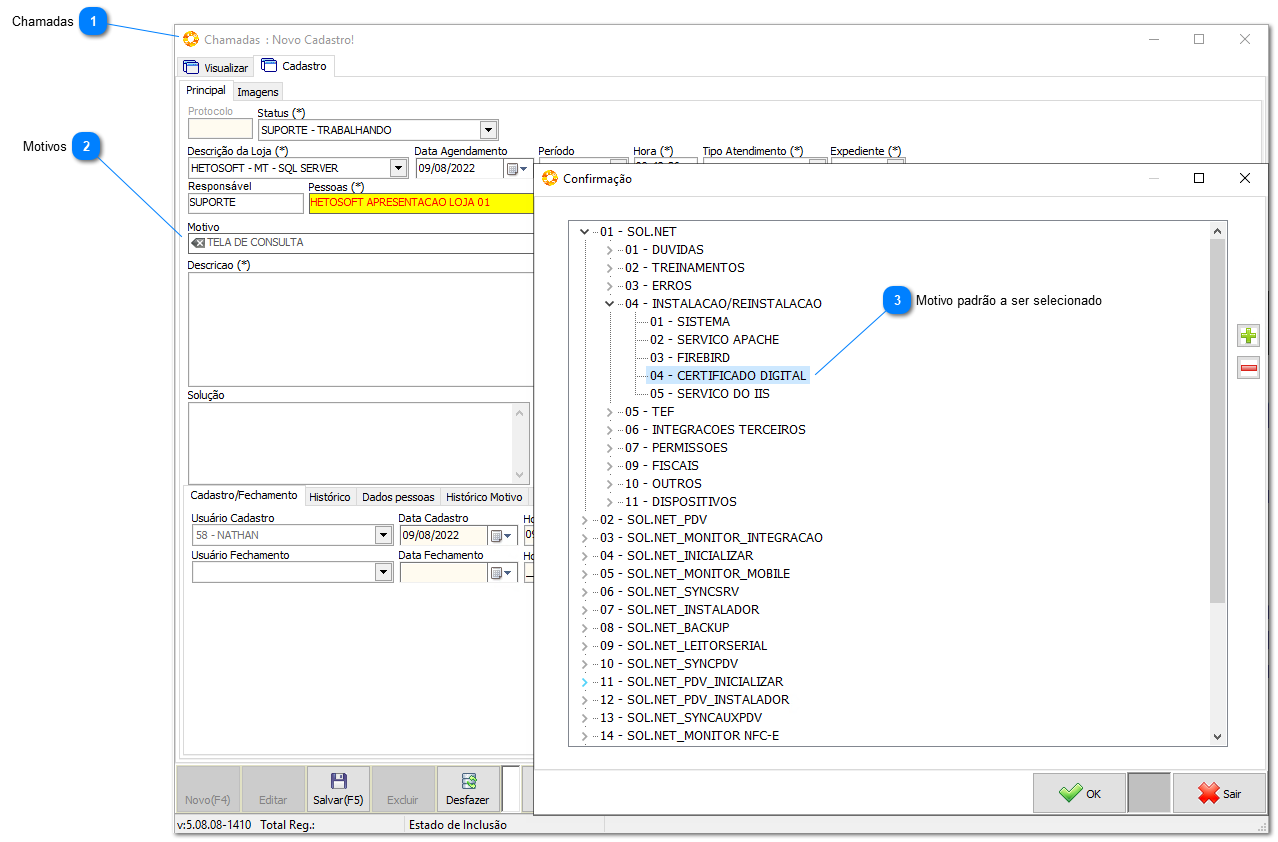Switch to the Visualizar tab
Image resolution: width=1278 pixels, height=842 pixels.
pyautogui.click(x=215, y=67)
